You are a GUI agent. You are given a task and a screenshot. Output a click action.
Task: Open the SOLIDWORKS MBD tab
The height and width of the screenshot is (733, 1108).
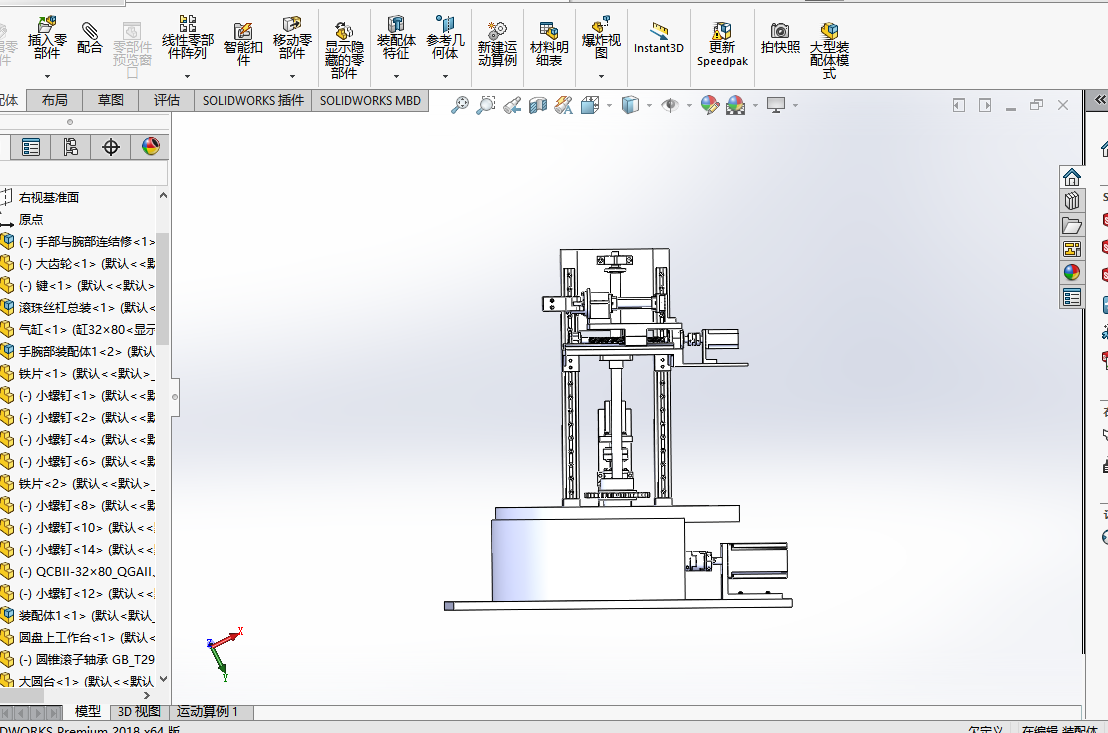370,100
